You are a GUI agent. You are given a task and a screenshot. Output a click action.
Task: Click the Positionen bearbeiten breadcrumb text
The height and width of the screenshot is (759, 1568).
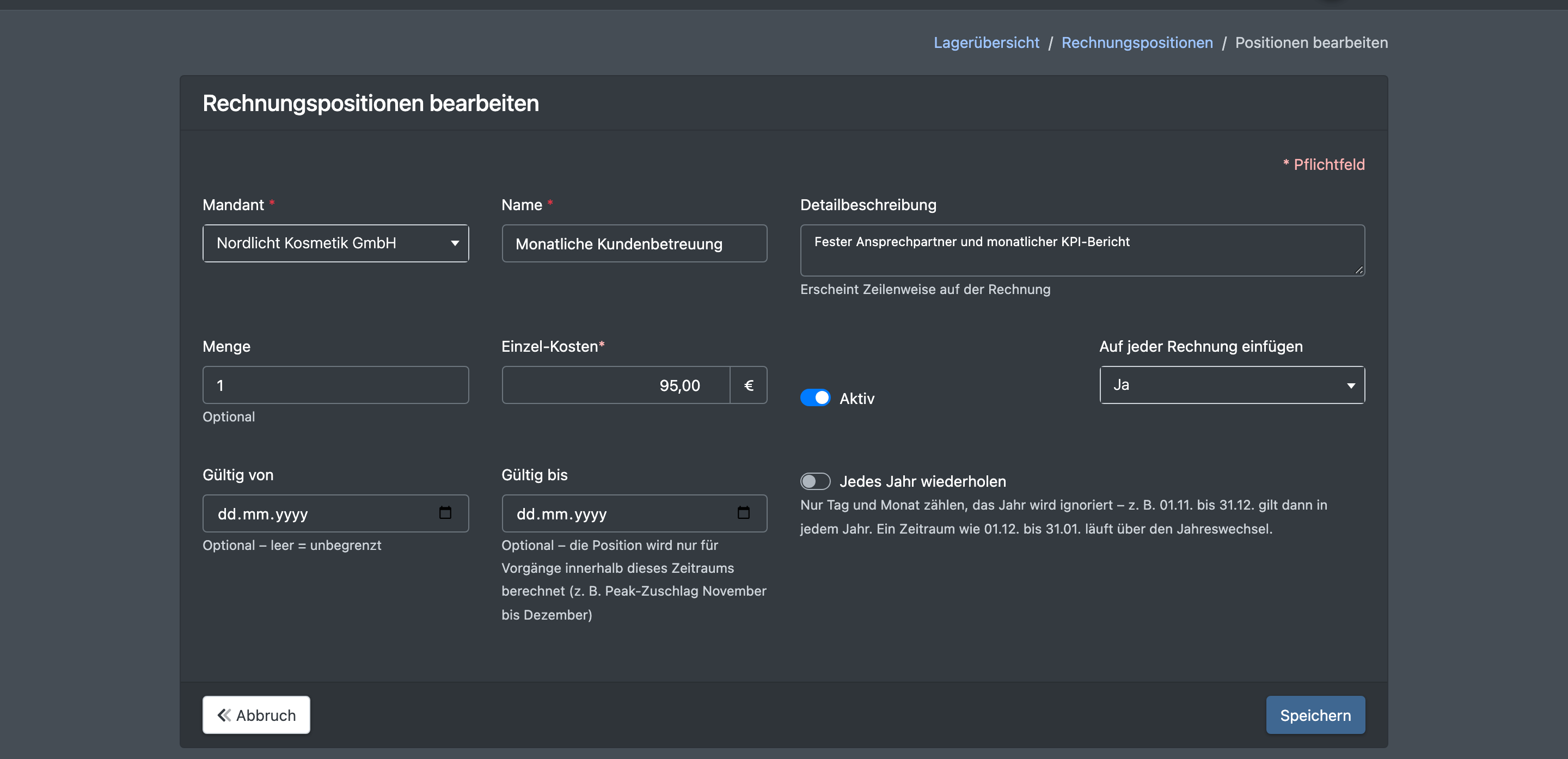(1311, 42)
